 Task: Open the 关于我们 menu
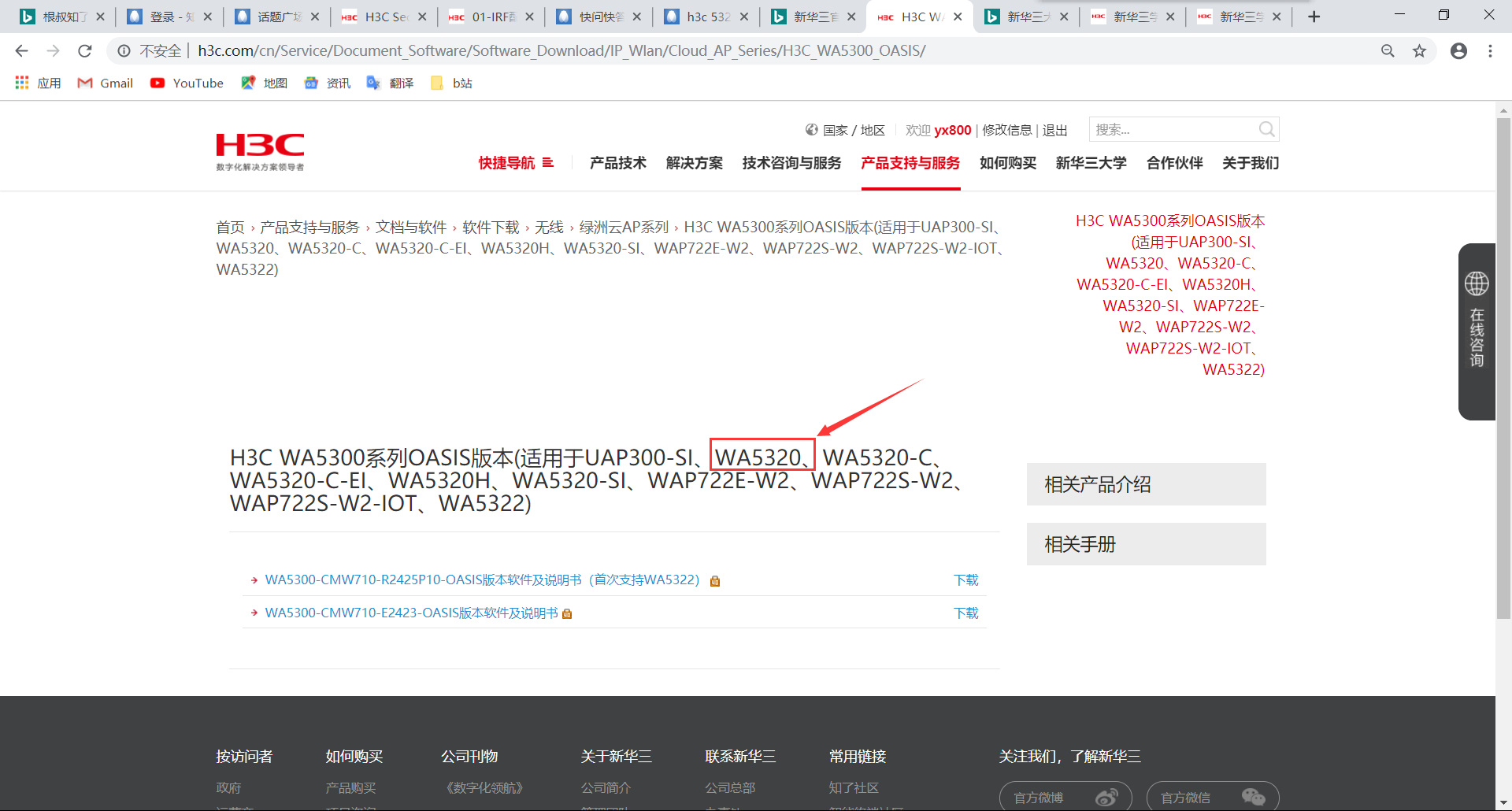tap(1251, 163)
